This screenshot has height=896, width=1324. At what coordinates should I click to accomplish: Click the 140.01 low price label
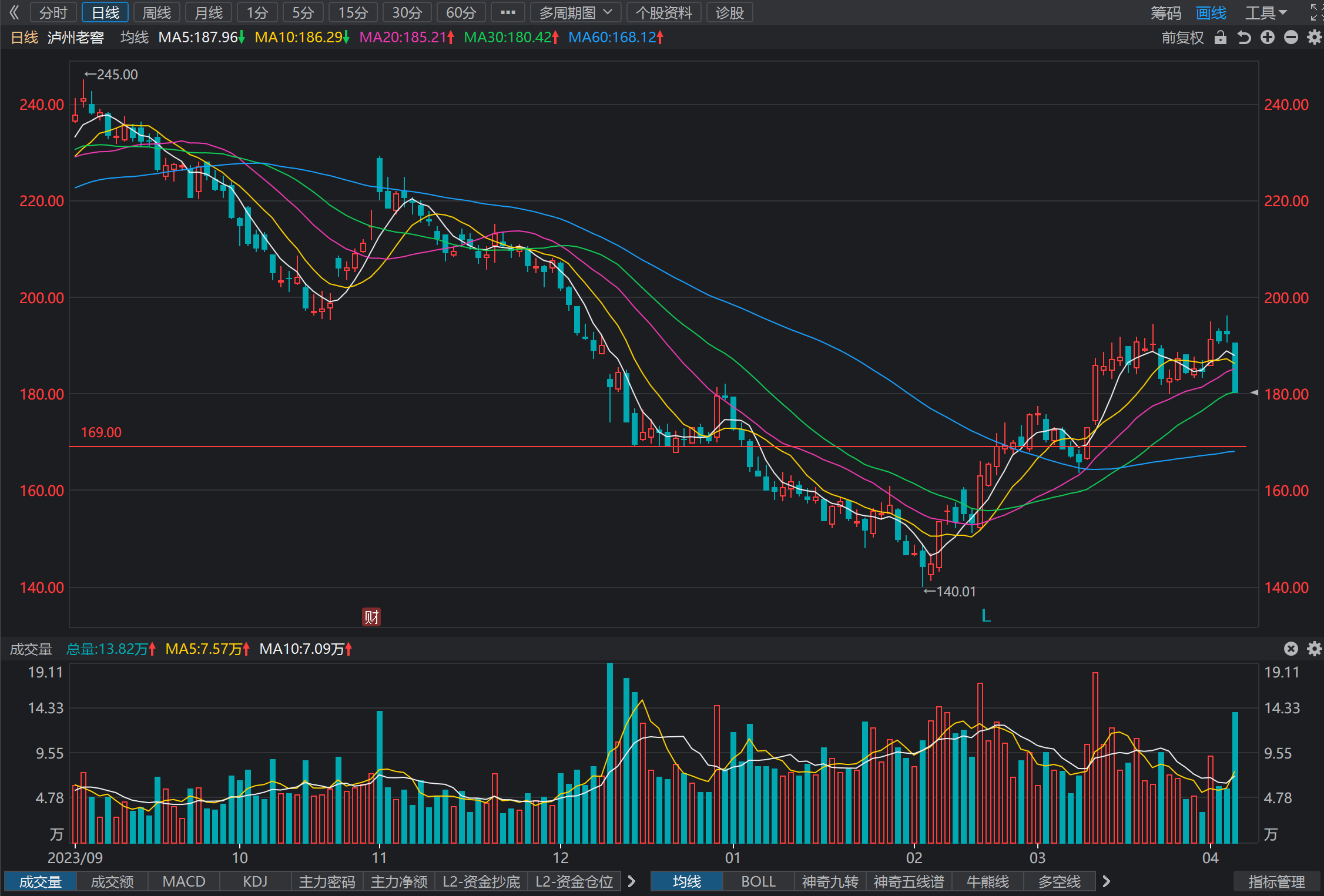(x=950, y=592)
